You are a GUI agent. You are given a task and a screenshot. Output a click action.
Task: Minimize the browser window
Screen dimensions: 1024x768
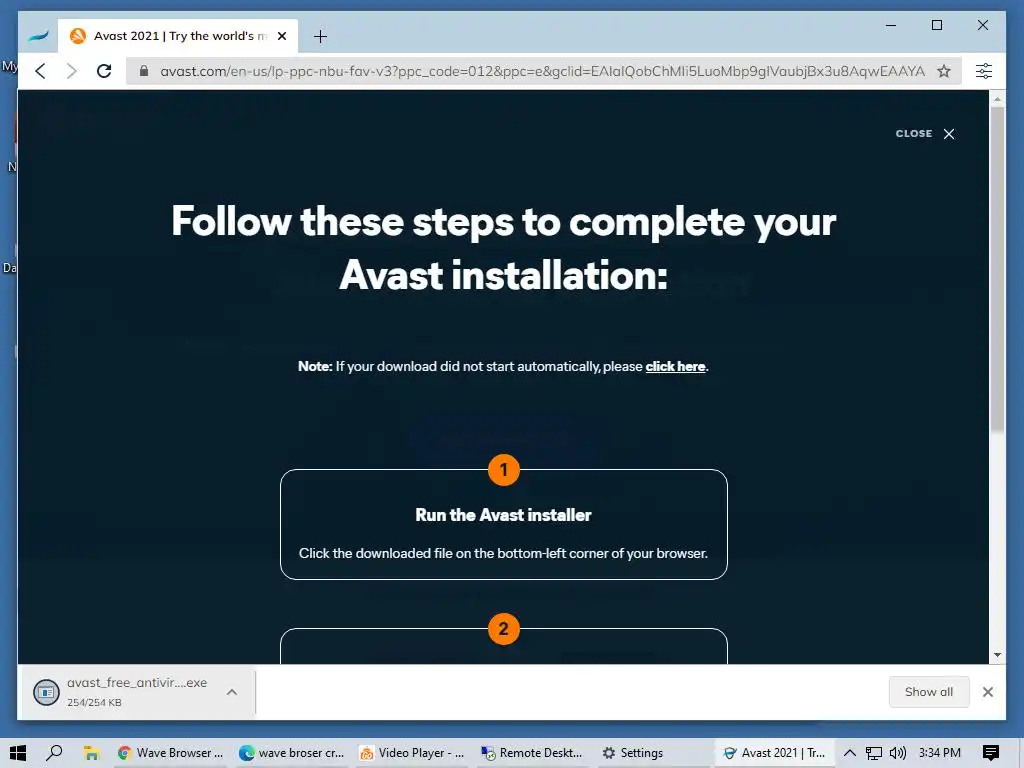(x=891, y=25)
